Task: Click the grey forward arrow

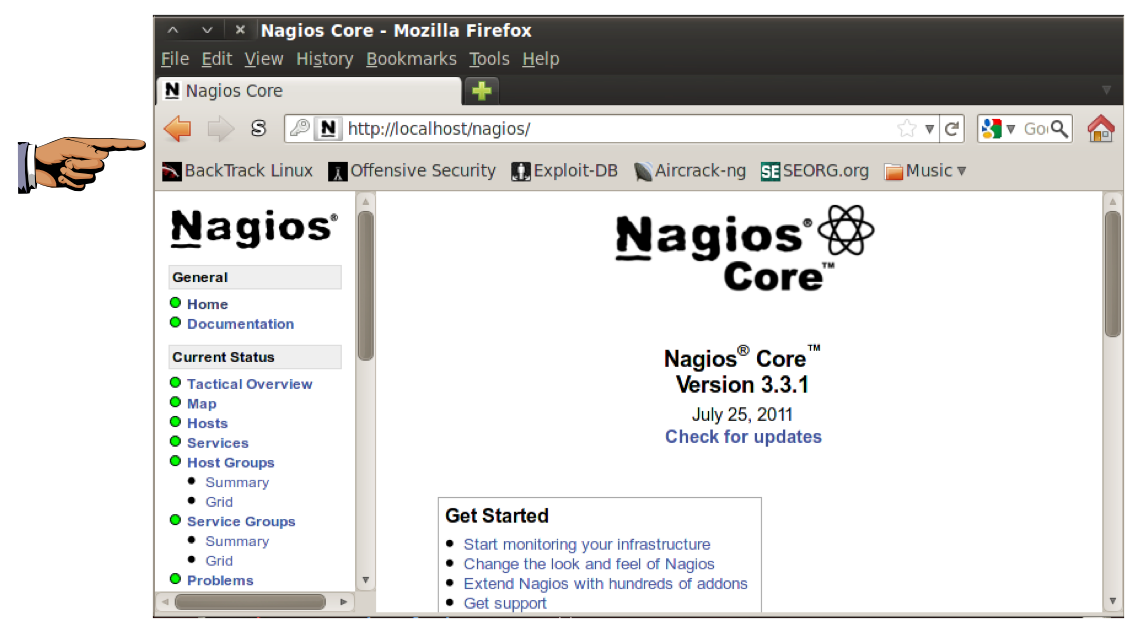Action: (220, 129)
